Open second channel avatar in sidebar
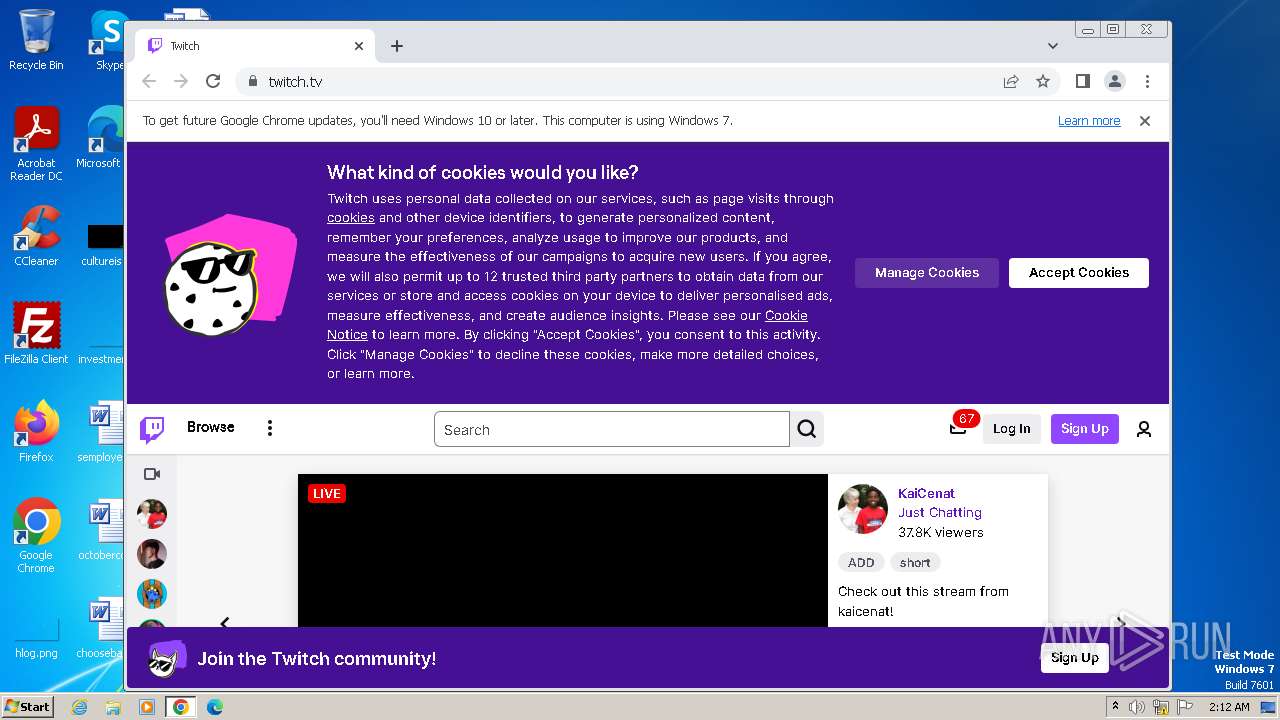This screenshot has height=720, width=1280. (152, 554)
